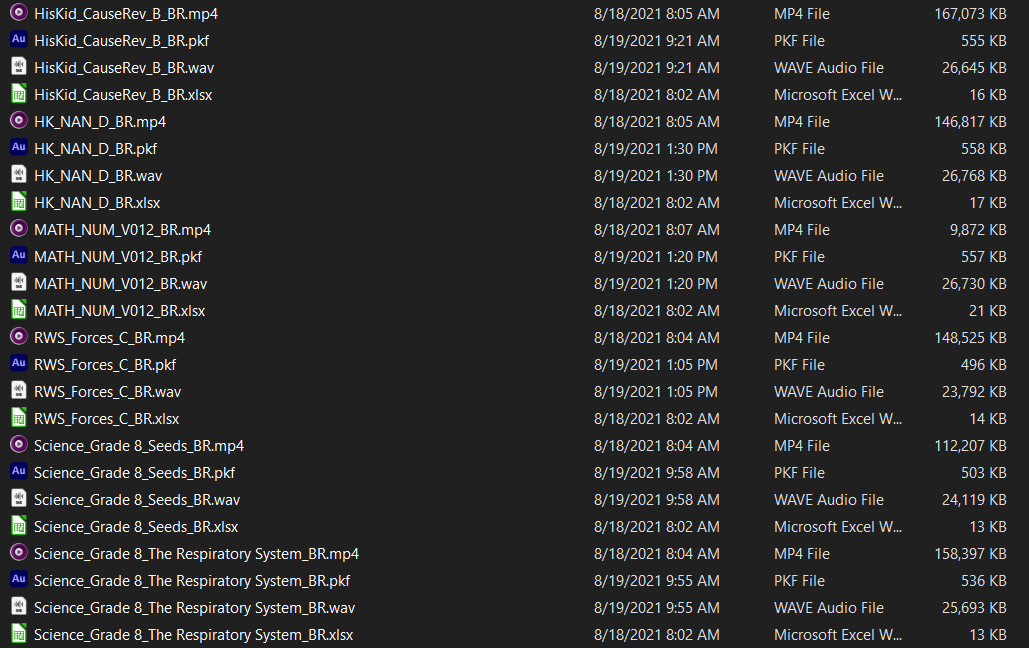Select the file HK_NAN_D_BR.pkf
Viewport: 1029px width, 648px height.
[95, 148]
